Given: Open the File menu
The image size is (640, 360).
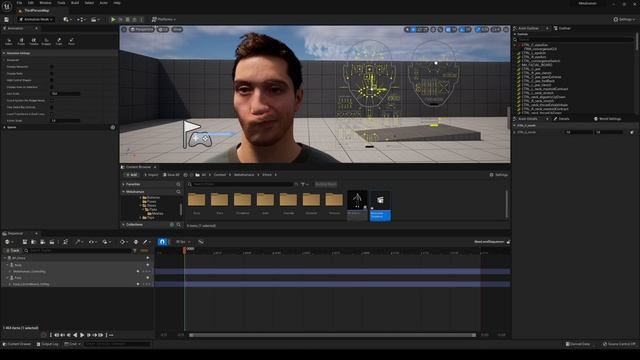Looking at the screenshot, I should click(x=19, y=3).
